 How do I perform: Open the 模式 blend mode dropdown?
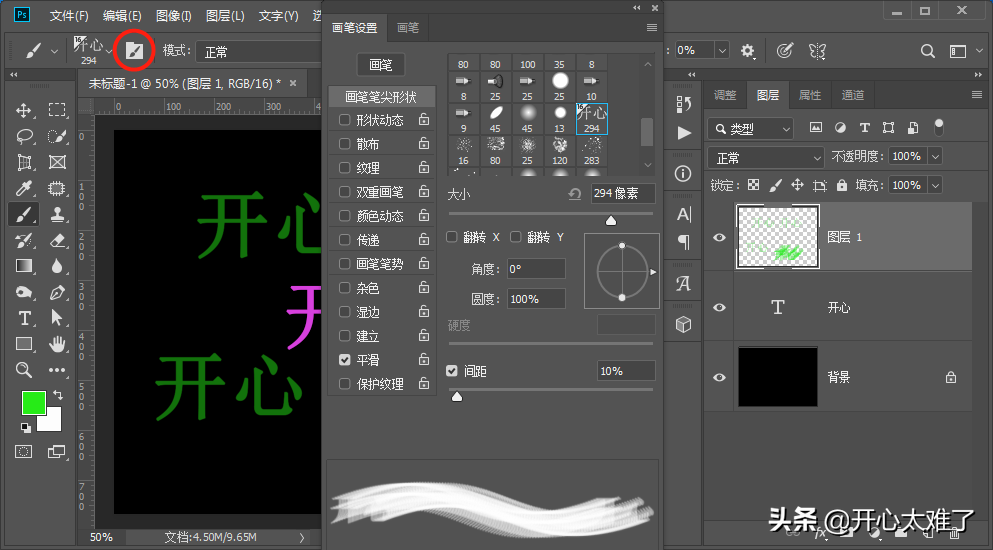(x=260, y=52)
